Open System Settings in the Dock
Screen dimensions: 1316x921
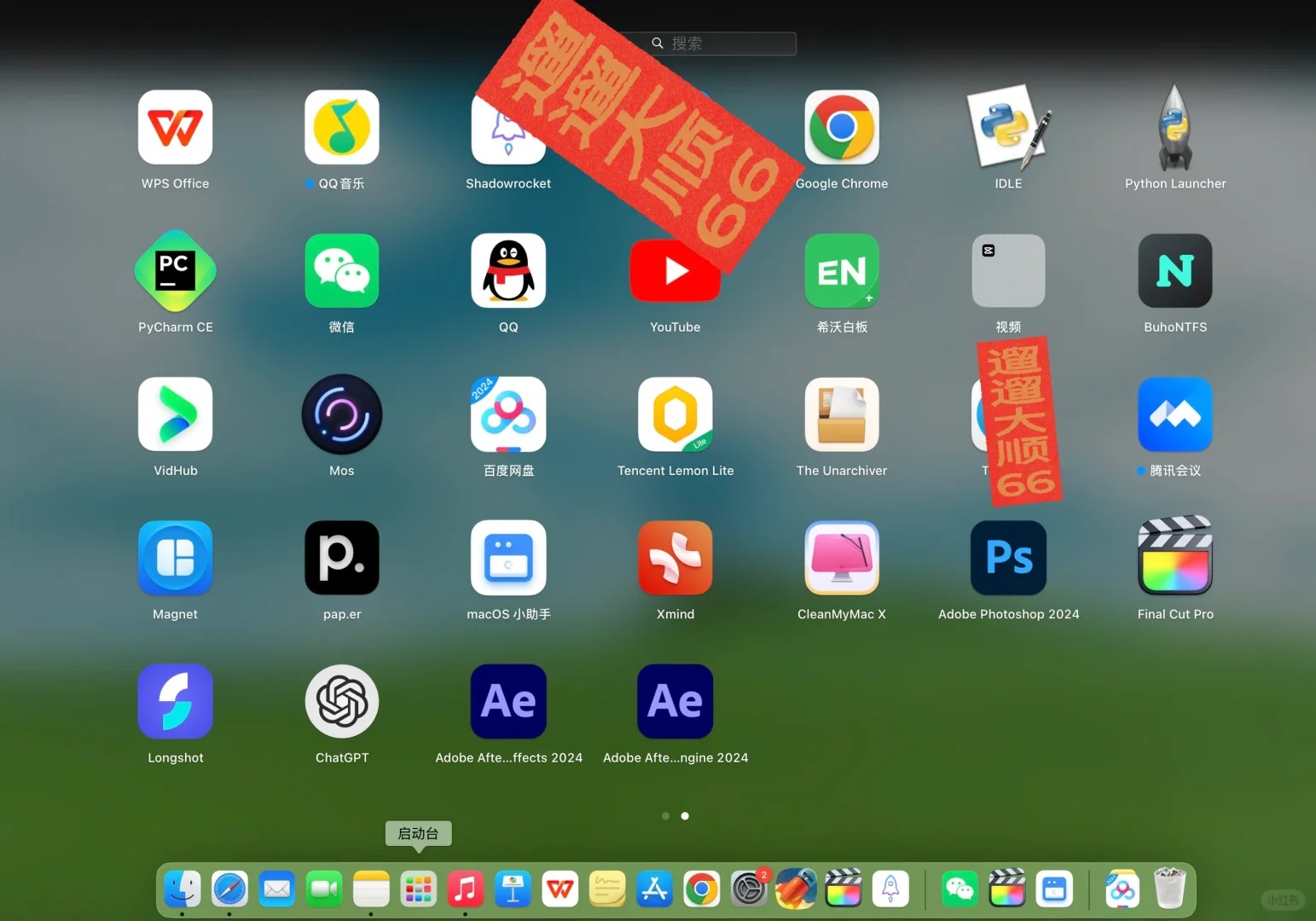749,889
